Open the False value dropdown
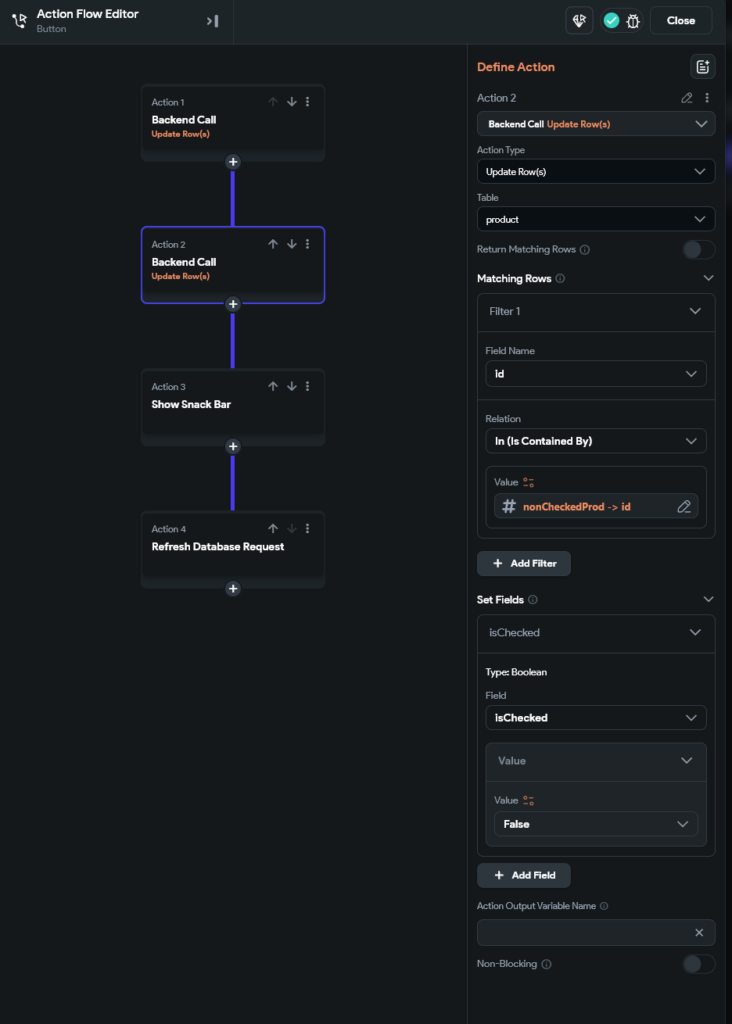The height and width of the screenshot is (1024, 732). (x=596, y=825)
